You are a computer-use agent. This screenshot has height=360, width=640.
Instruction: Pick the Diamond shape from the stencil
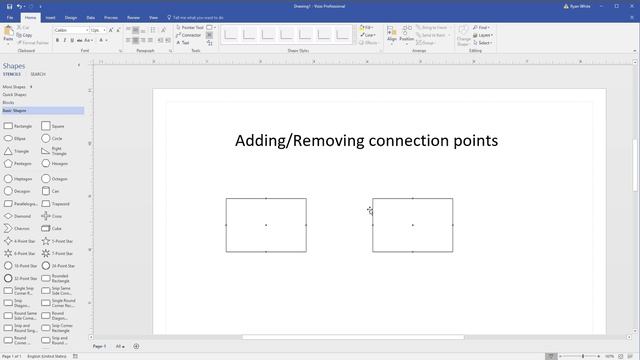click(17, 216)
